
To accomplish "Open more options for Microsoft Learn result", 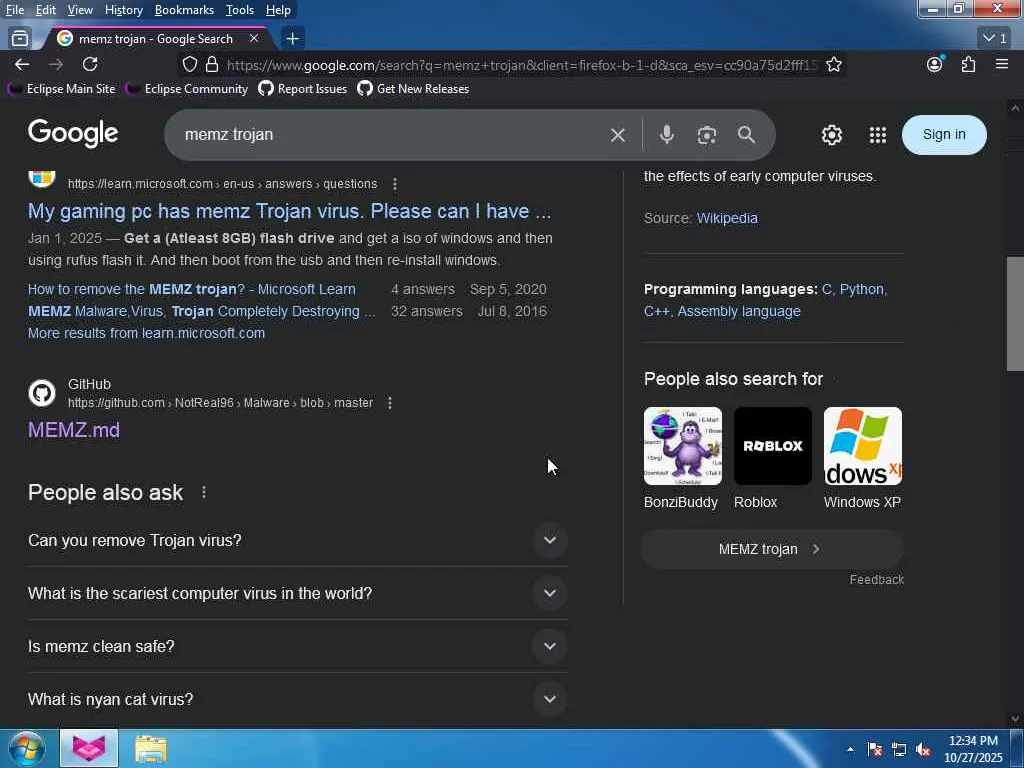I will coord(394,184).
